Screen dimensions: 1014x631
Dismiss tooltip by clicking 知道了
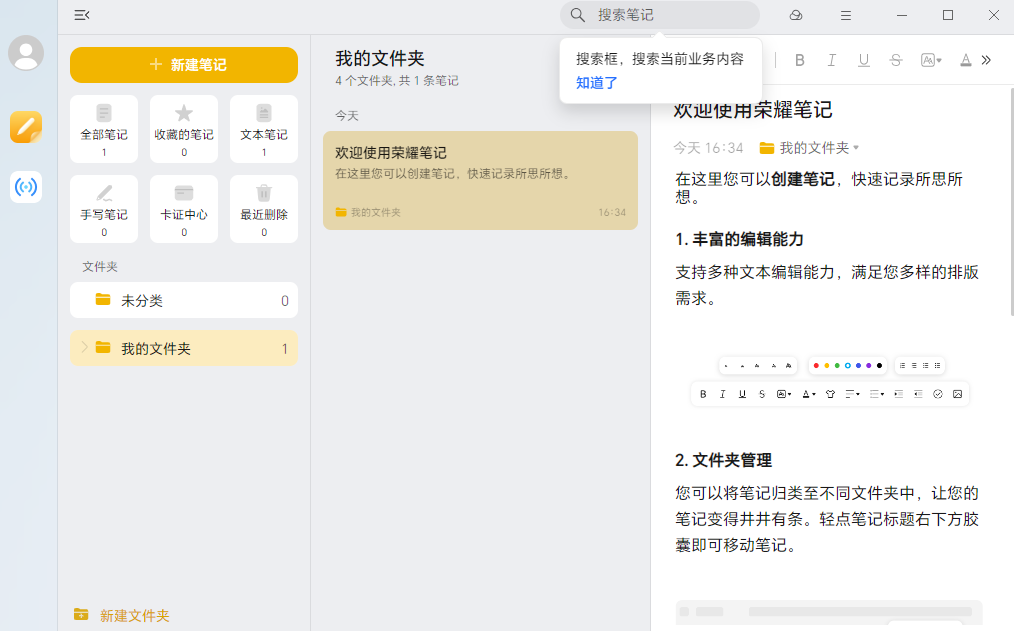pos(597,83)
